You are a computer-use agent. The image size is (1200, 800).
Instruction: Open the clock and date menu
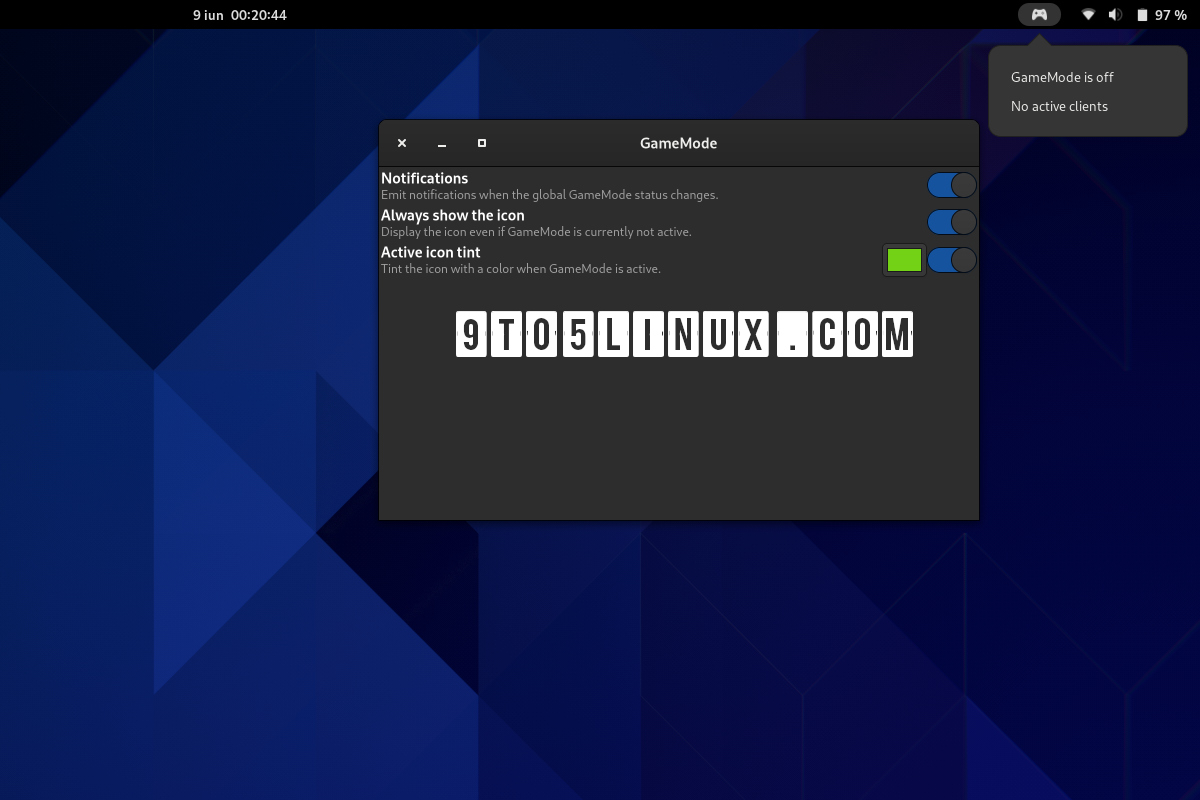coord(240,15)
